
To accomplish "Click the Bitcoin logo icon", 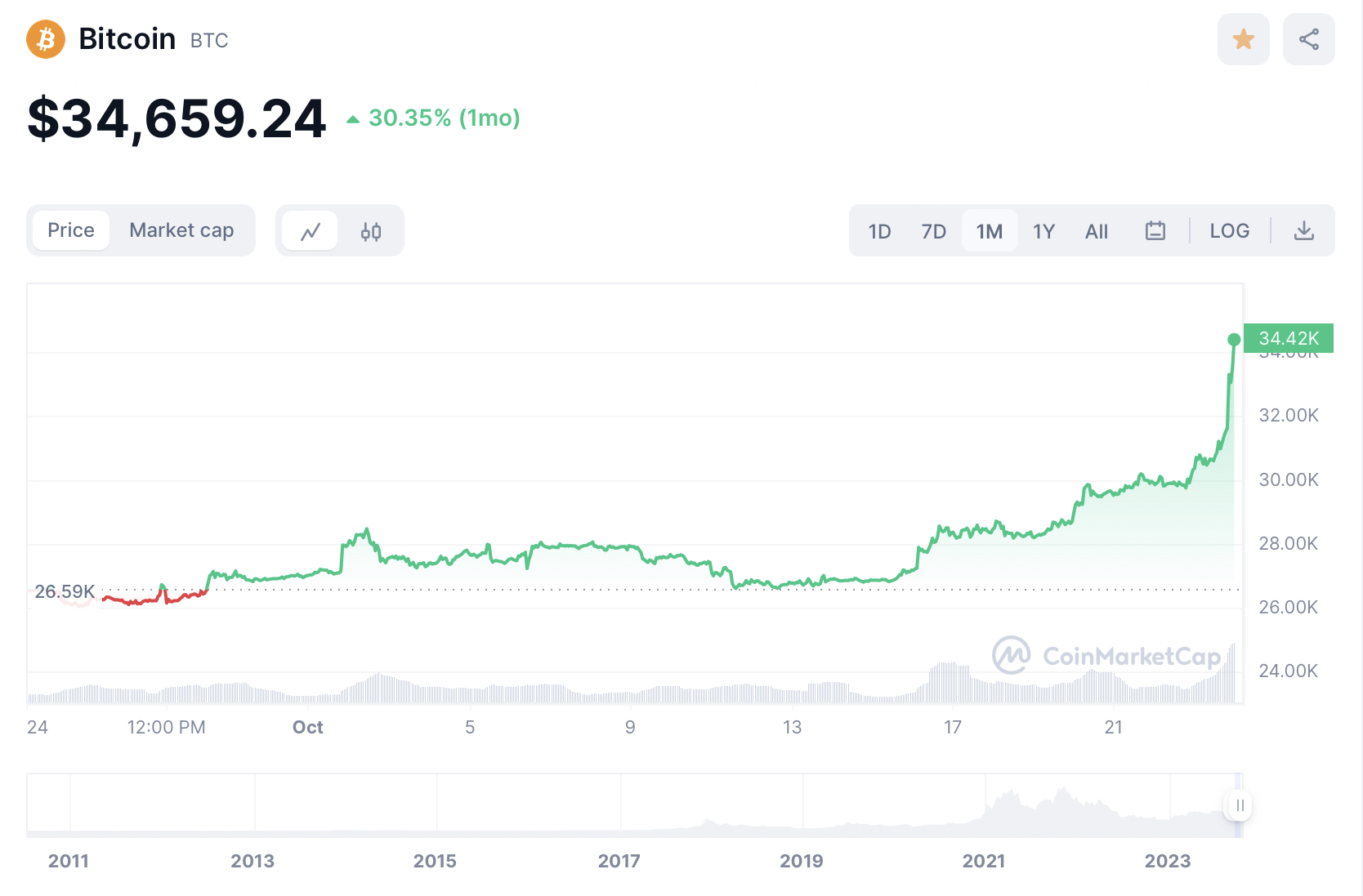I will click(46, 39).
